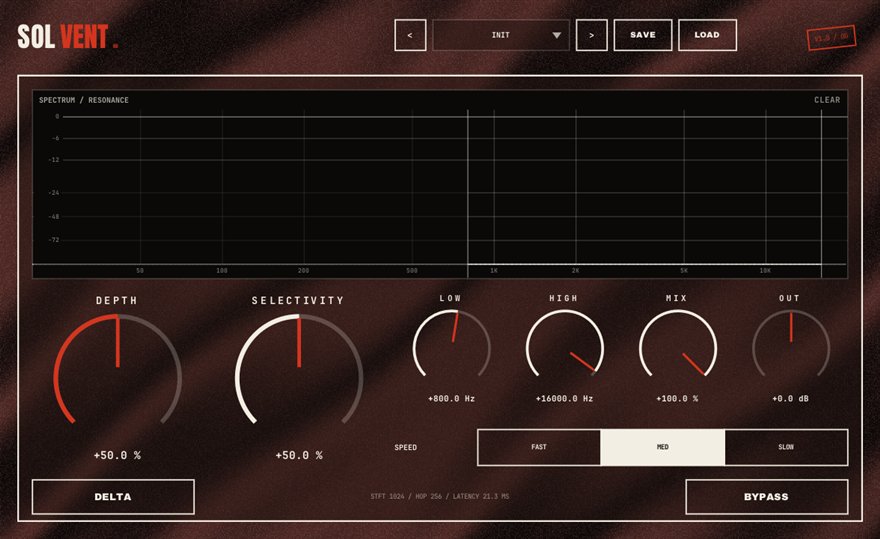Click the SELECTIVITY label text
The height and width of the screenshot is (539, 880).
(298, 301)
